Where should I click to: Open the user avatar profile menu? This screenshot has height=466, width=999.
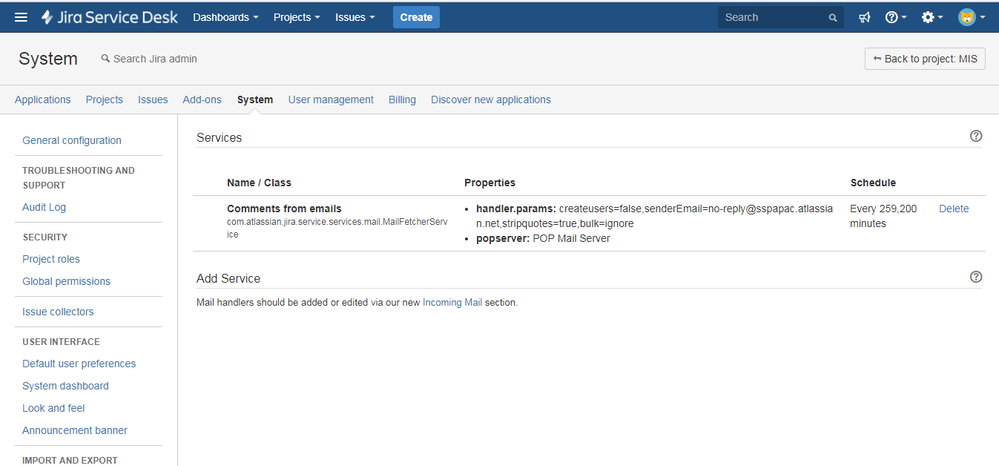(x=971, y=17)
